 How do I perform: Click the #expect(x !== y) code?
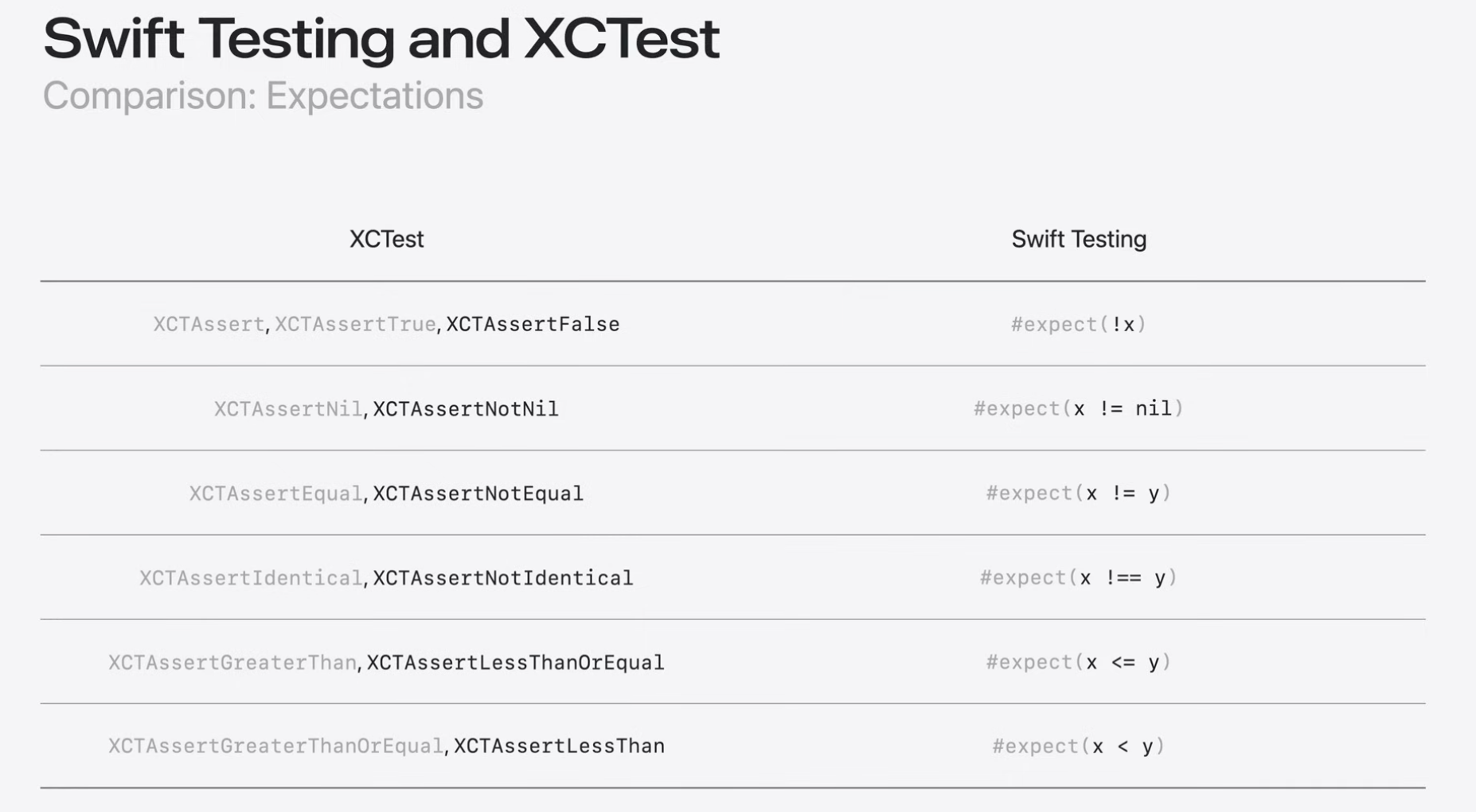pyautogui.click(x=1079, y=577)
